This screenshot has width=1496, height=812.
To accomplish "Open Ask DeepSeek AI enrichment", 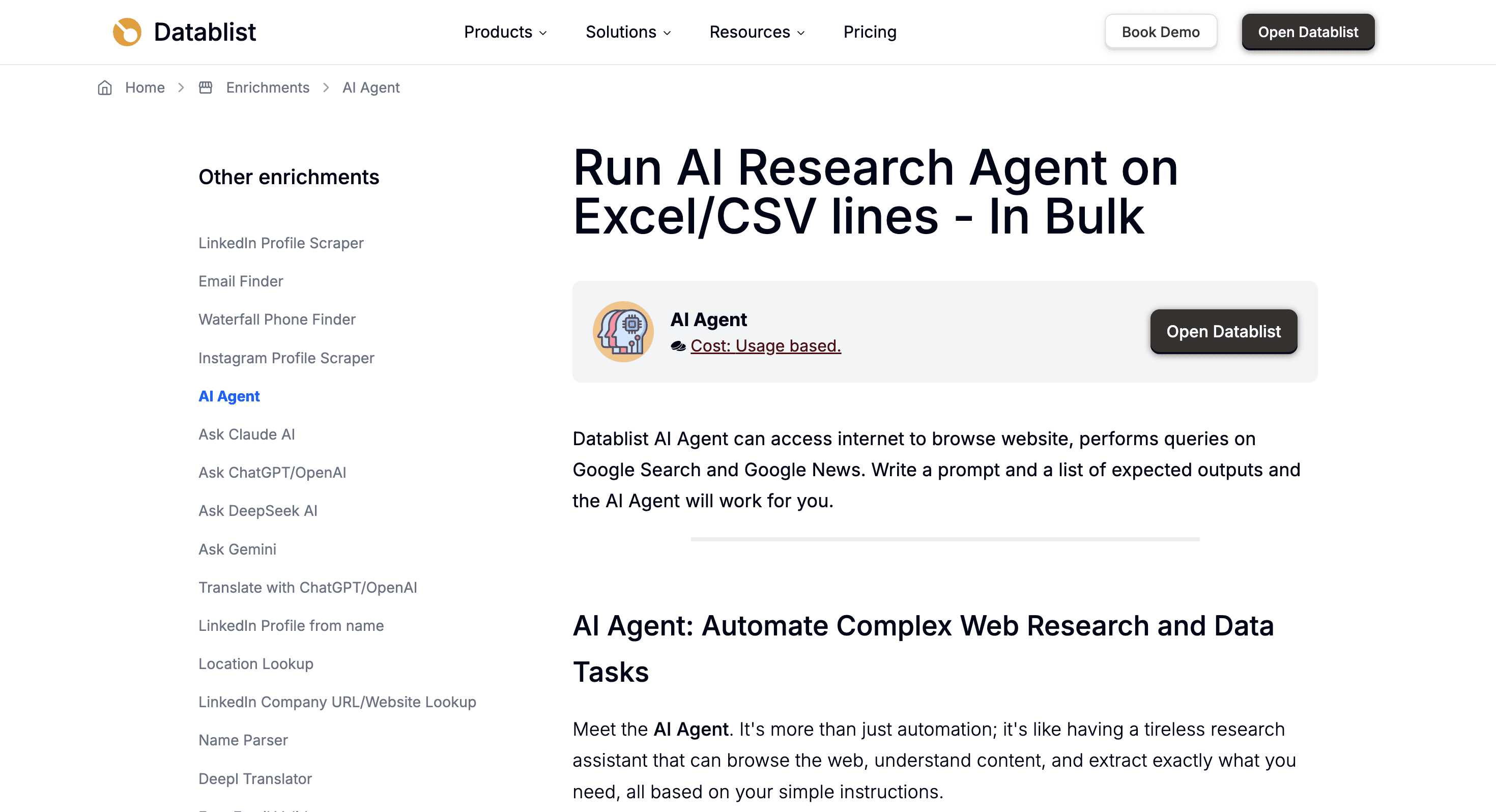I will click(257, 510).
